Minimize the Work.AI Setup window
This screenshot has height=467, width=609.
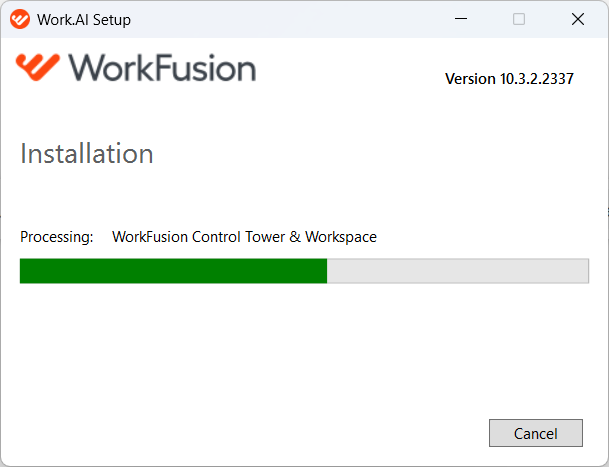tap(461, 19)
